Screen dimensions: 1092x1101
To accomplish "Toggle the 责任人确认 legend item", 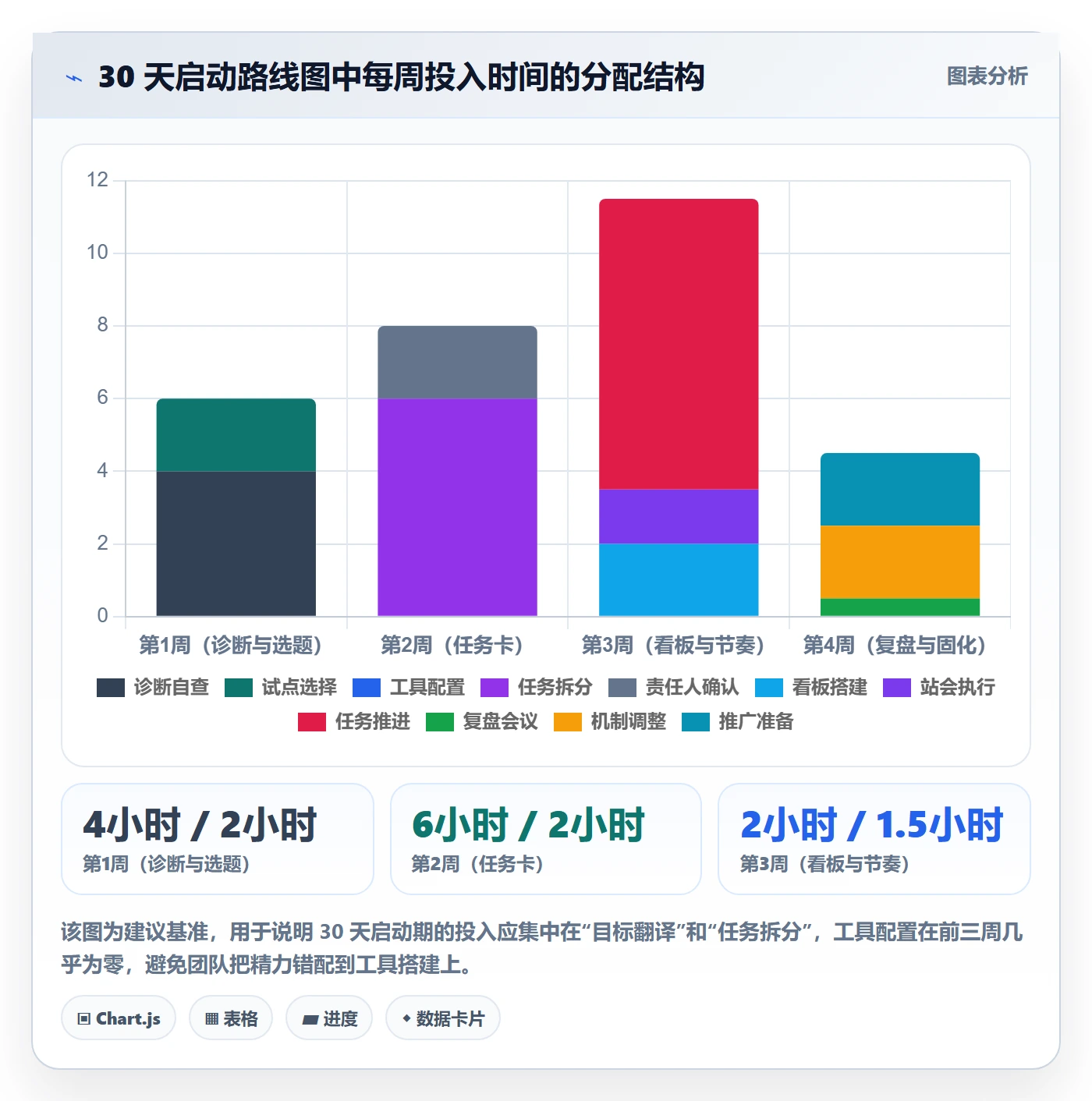I will 674,687.
